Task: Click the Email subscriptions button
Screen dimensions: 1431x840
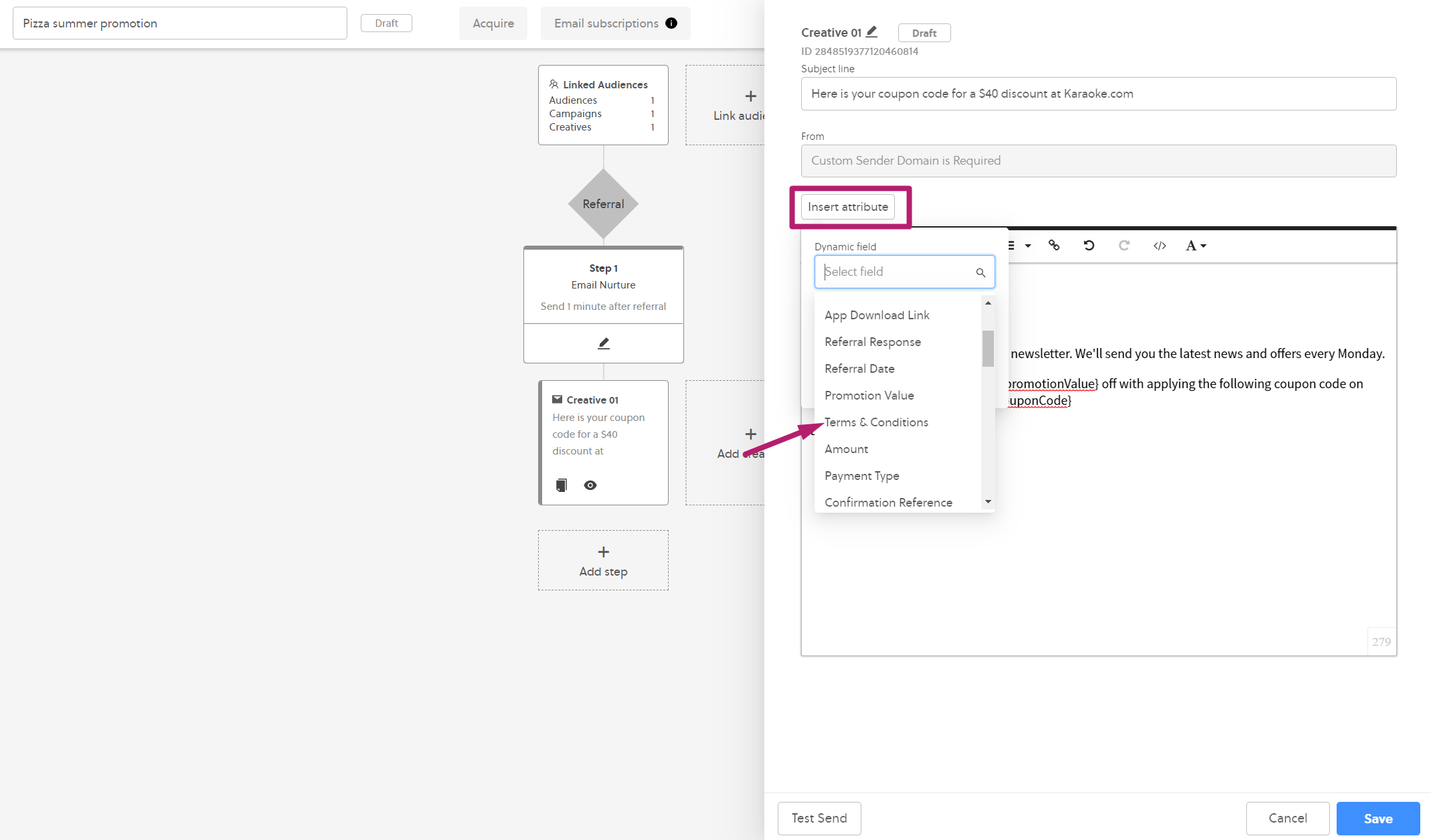Action: point(615,23)
